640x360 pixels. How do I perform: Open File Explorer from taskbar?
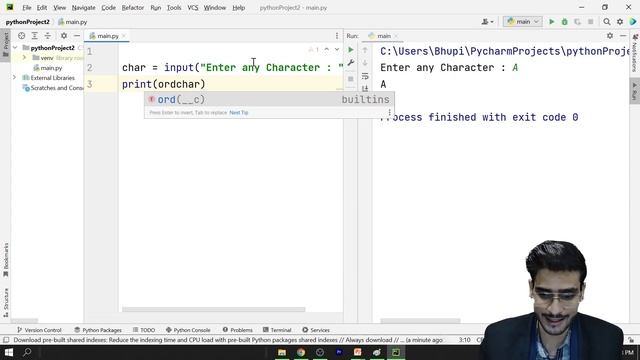pos(282,352)
